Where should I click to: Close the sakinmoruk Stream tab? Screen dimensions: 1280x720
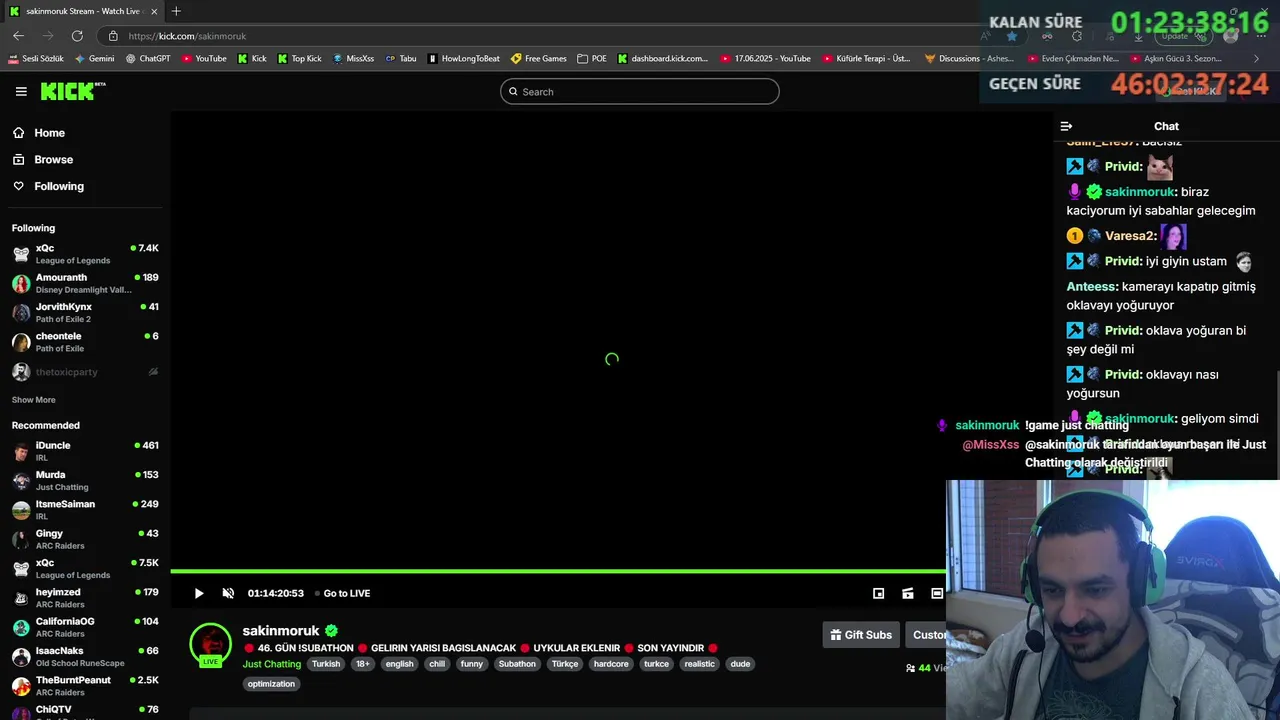pos(154,11)
